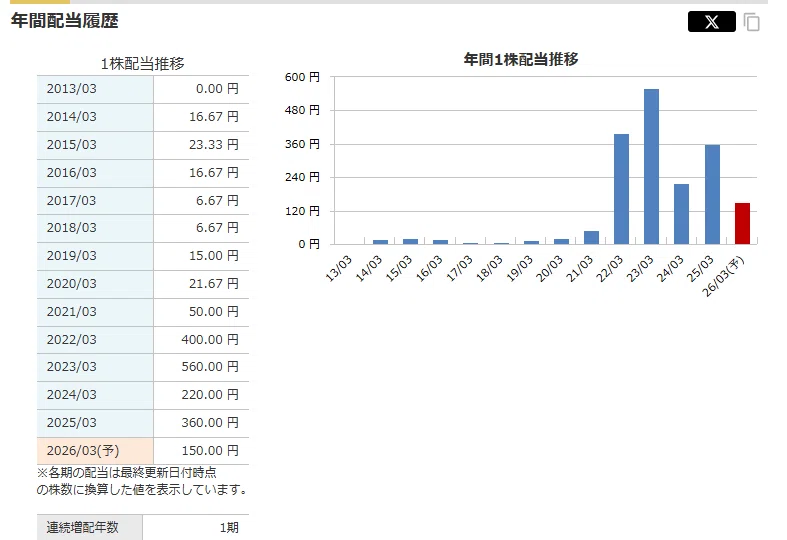The width and height of the screenshot is (787, 540).
Task: Select the 2013/03 row label
Action: [95, 89]
